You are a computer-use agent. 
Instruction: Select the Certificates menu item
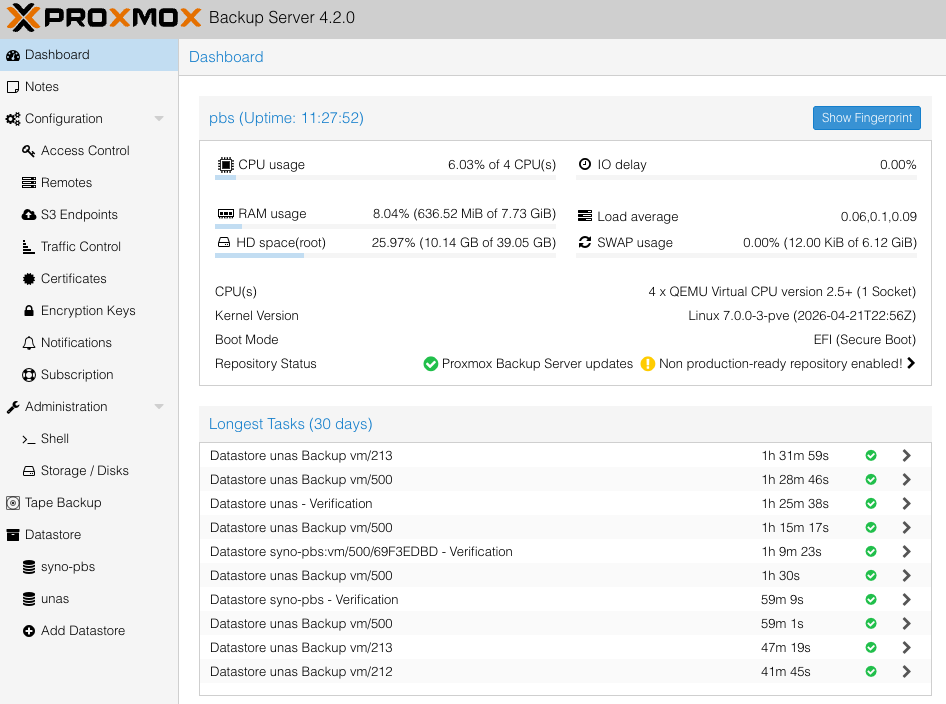point(89,279)
